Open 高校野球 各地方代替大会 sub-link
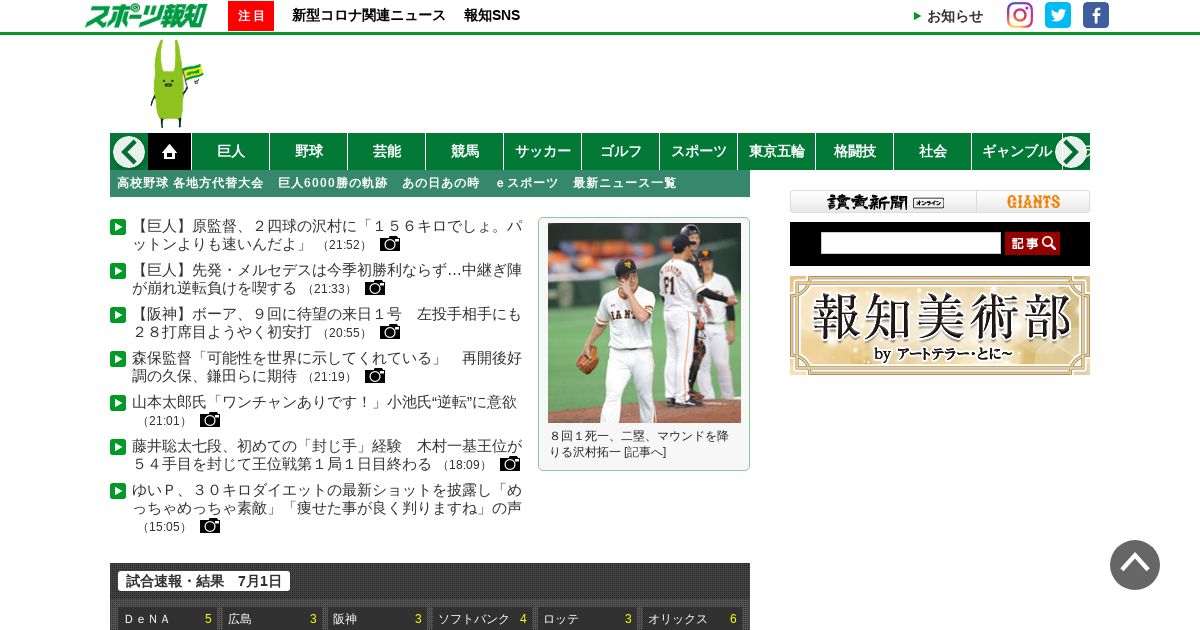The height and width of the screenshot is (630, 1200). point(190,183)
